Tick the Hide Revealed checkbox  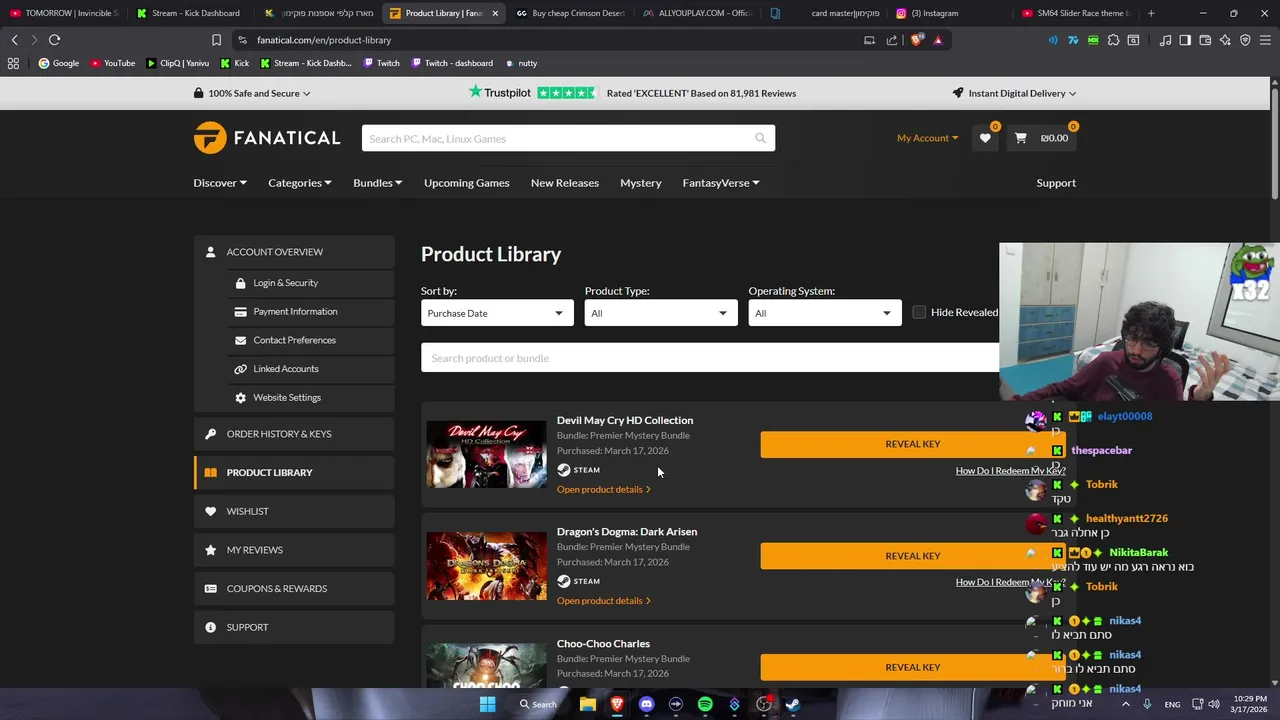(919, 312)
